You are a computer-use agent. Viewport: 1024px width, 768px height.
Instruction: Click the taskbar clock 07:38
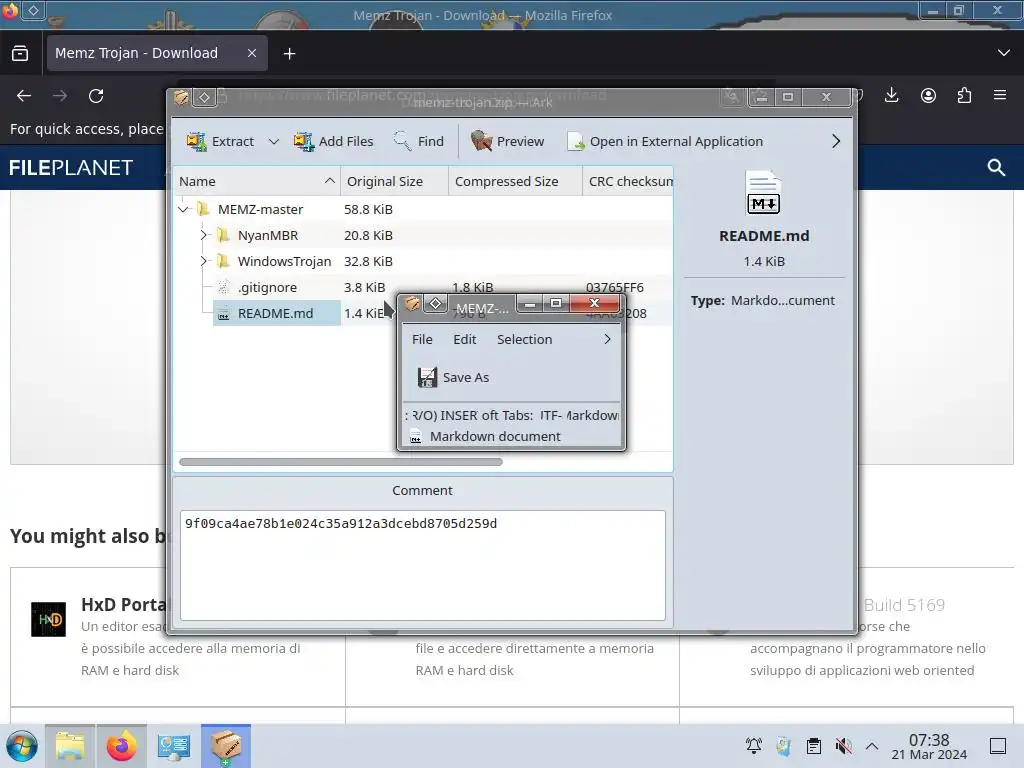pos(929,739)
